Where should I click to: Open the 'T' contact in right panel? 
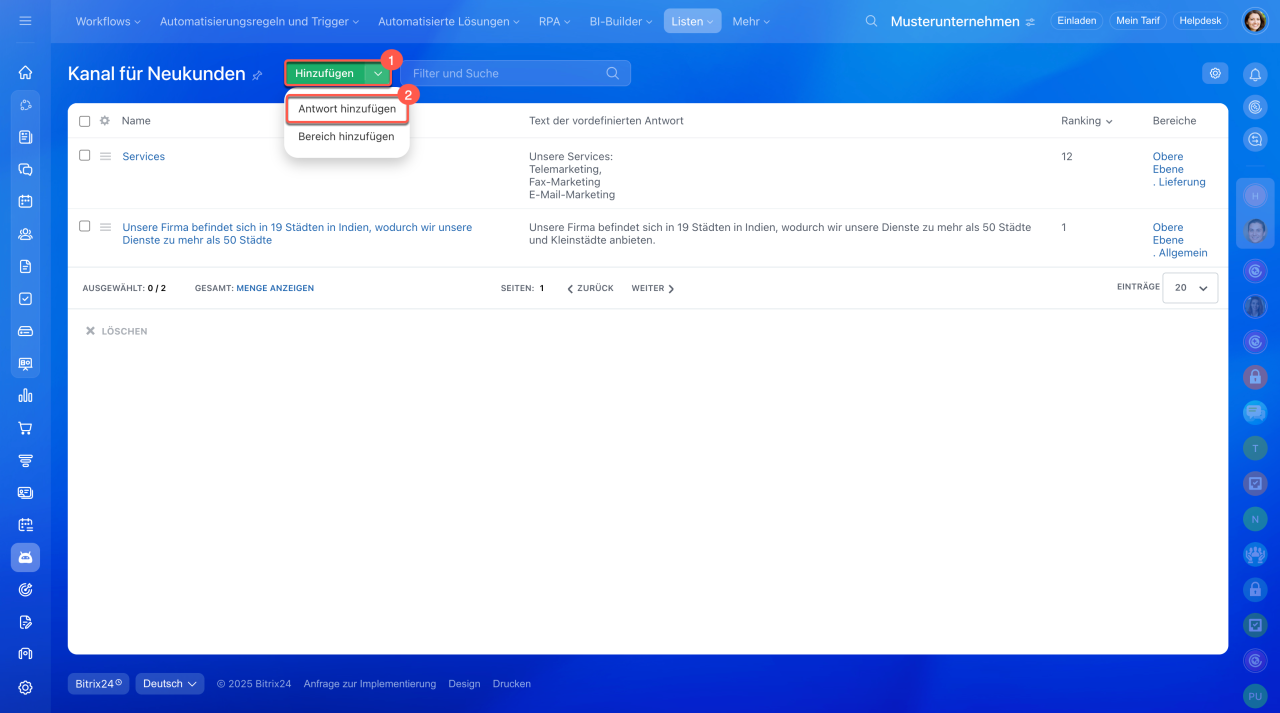tap(1255, 448)
